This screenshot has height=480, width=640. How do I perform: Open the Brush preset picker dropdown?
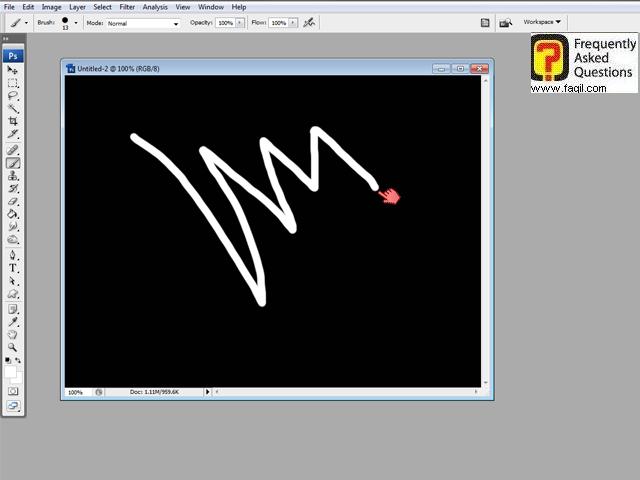76,22
